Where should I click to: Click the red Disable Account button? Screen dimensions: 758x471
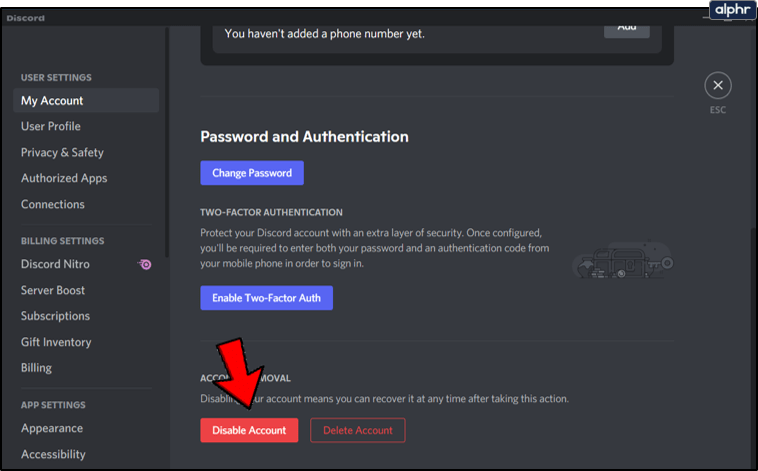click(249, 431)
